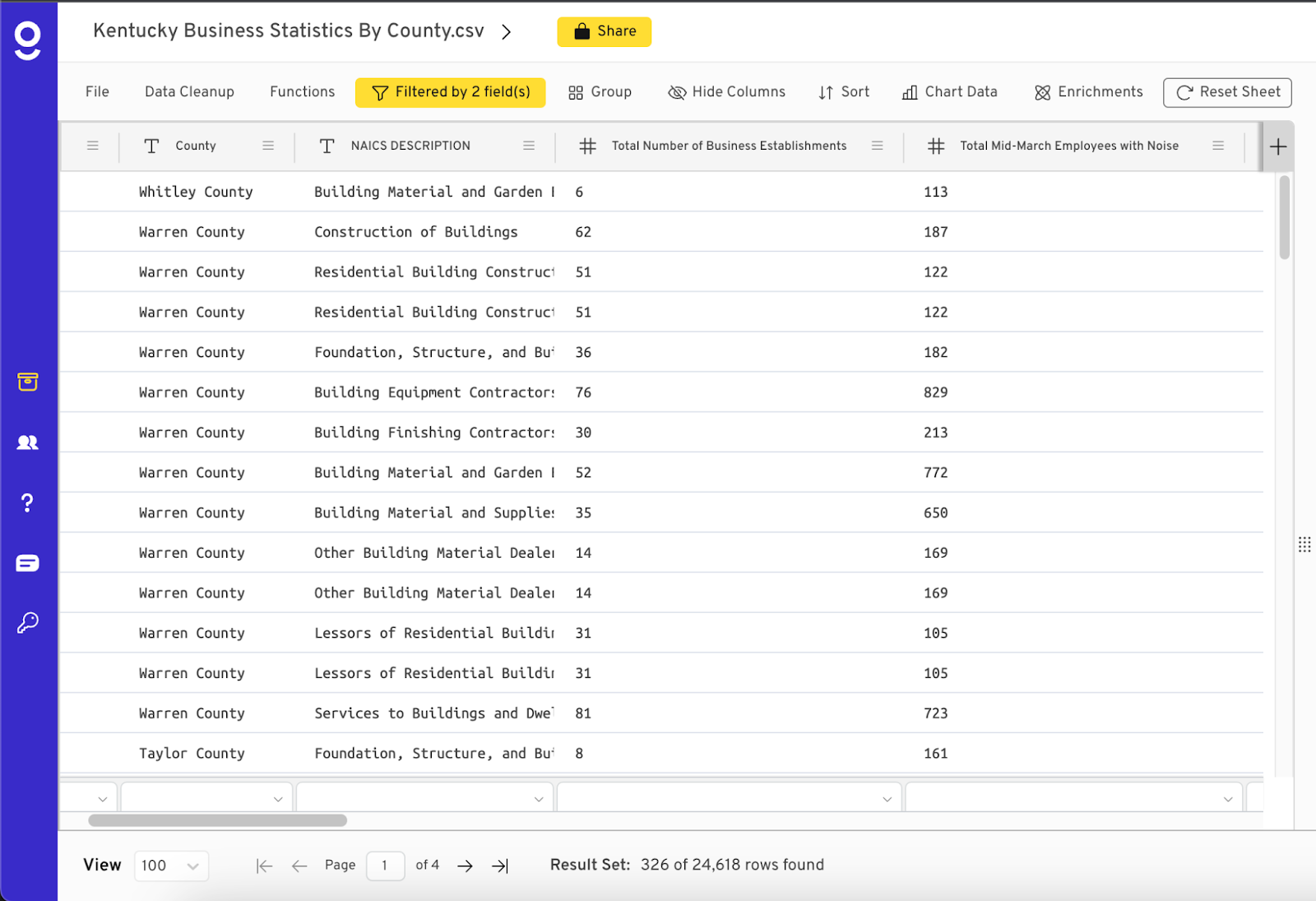Click the Reset Sheet button

coord(1227,92)
